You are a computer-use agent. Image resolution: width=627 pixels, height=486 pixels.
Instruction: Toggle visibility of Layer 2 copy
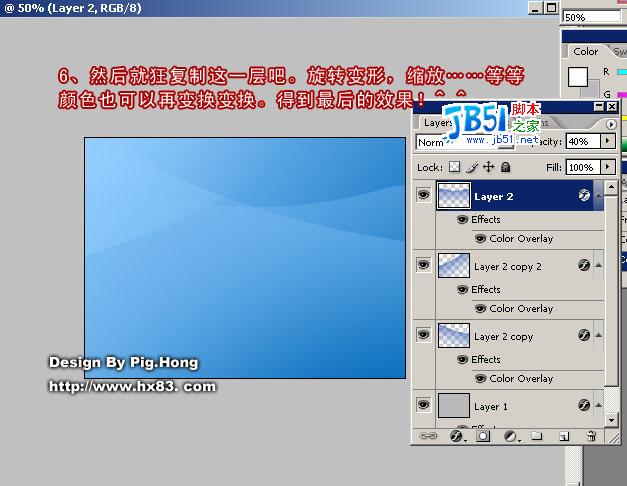(x=424, y=334)
